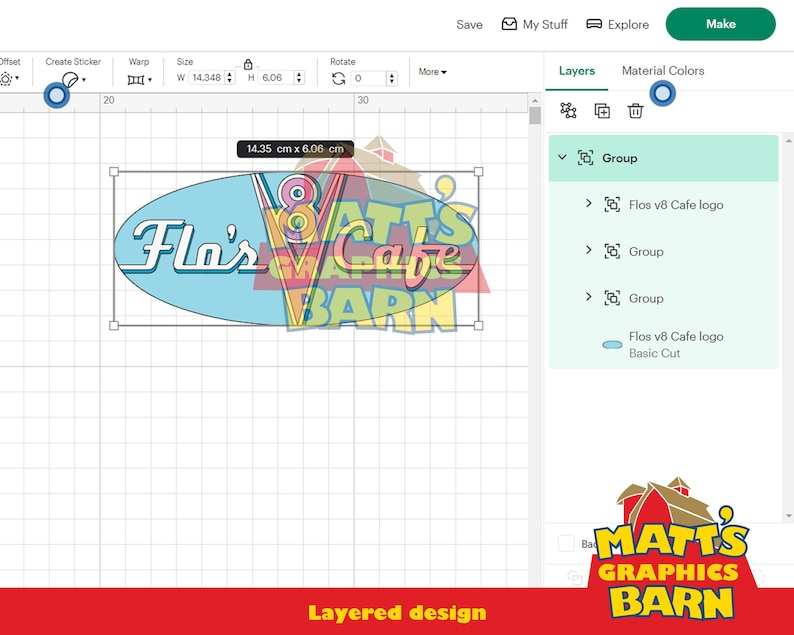Click the Save button

469,24
